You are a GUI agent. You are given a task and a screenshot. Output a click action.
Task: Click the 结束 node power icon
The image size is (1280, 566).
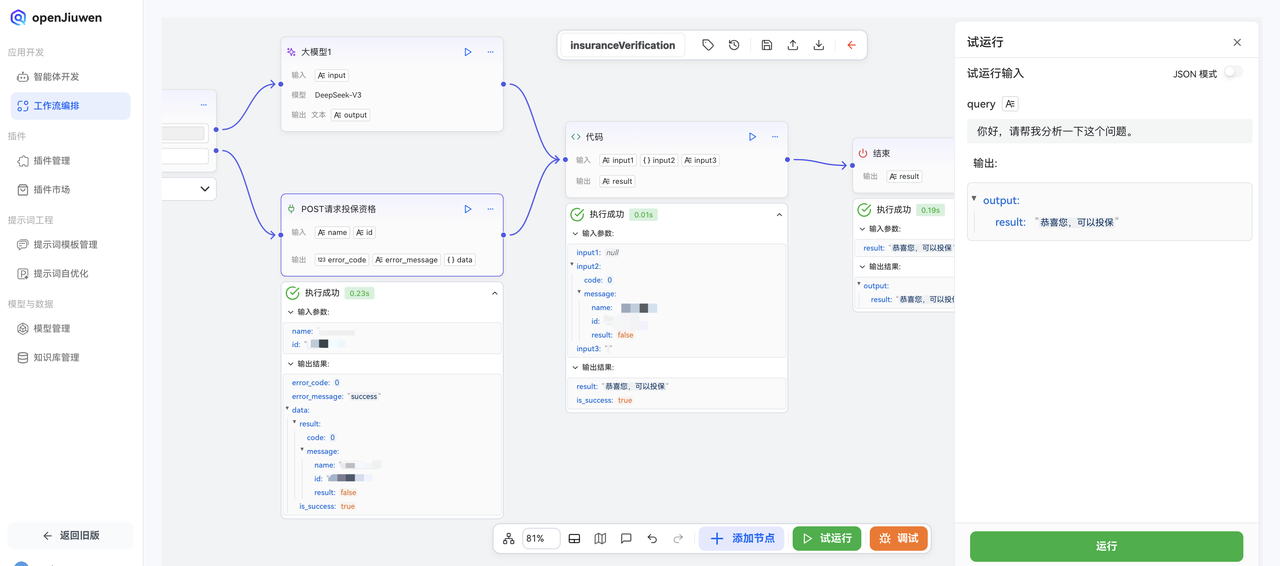point(863,154)
